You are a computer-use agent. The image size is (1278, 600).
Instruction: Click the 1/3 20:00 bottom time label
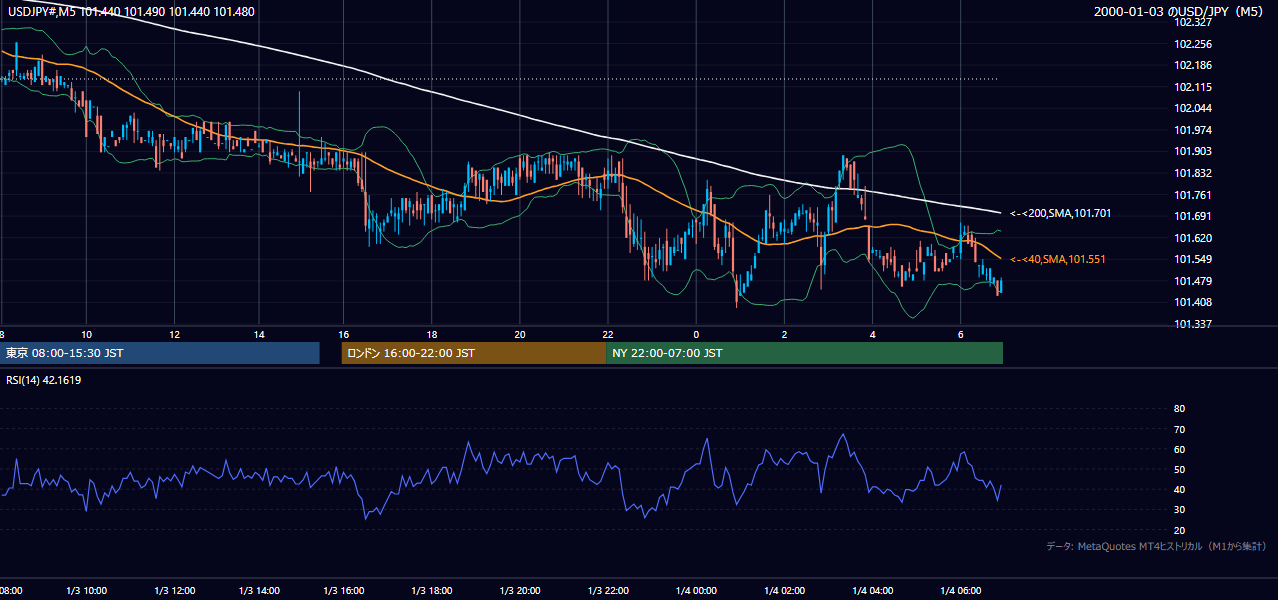click(522, 590)
